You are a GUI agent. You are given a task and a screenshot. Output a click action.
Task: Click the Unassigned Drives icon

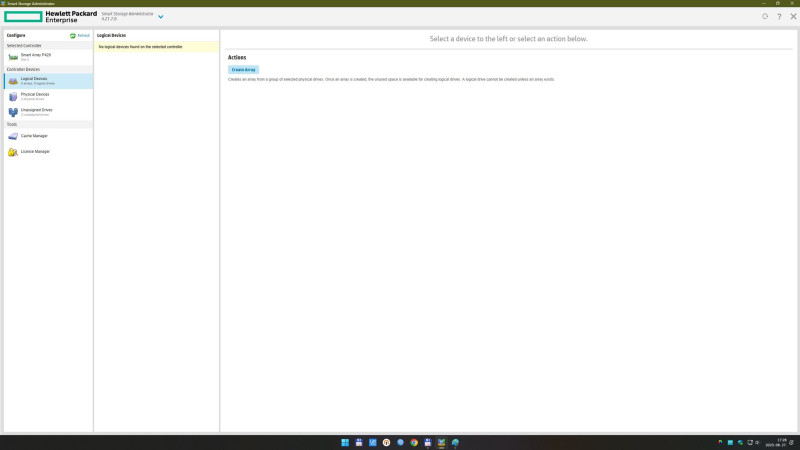point(13,112)
